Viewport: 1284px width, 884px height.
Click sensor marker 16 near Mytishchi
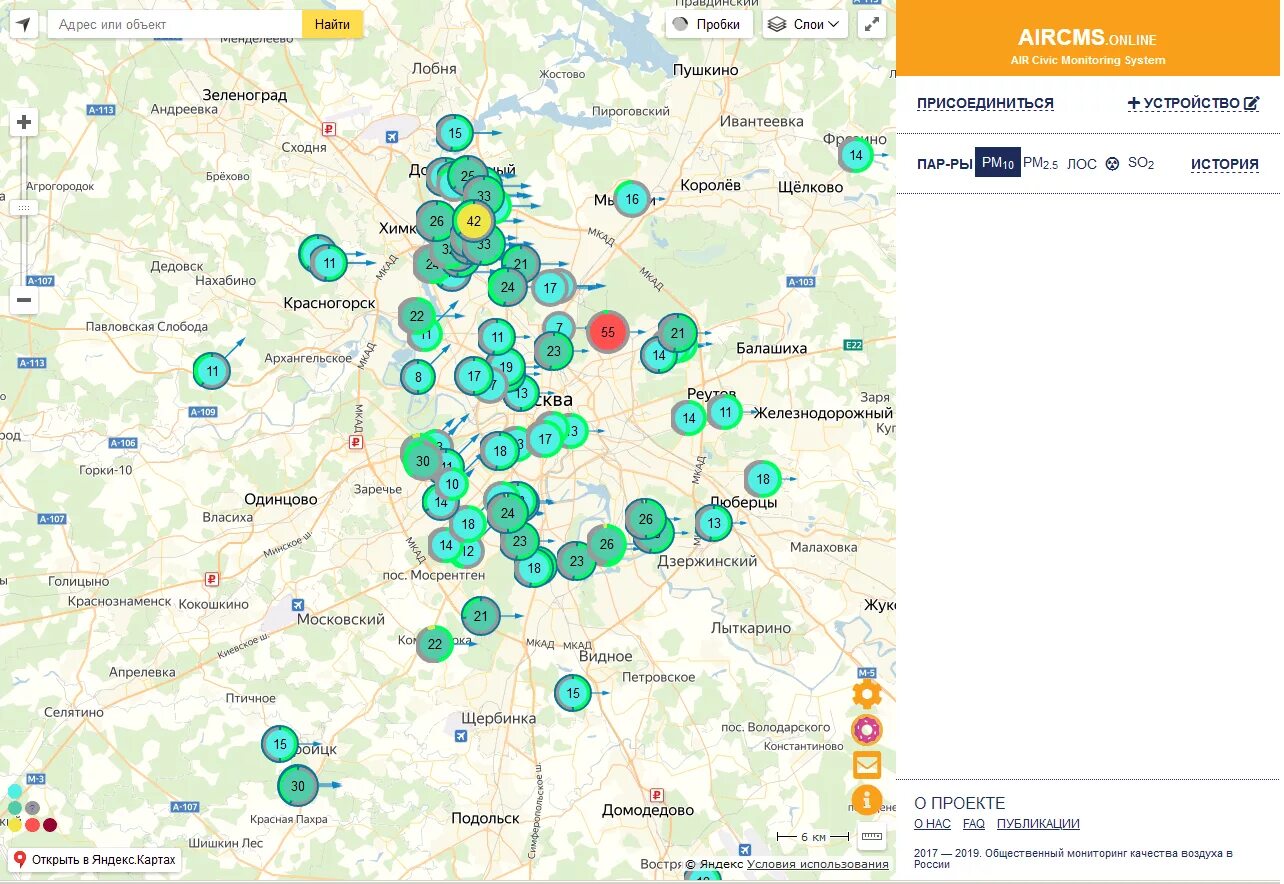pyautogui.click(x=632, y=199)
